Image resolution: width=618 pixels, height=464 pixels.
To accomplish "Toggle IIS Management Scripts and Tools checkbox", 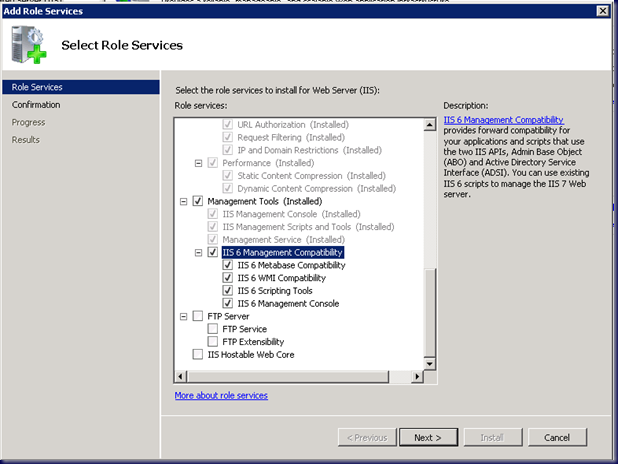I will click(212, 227).
